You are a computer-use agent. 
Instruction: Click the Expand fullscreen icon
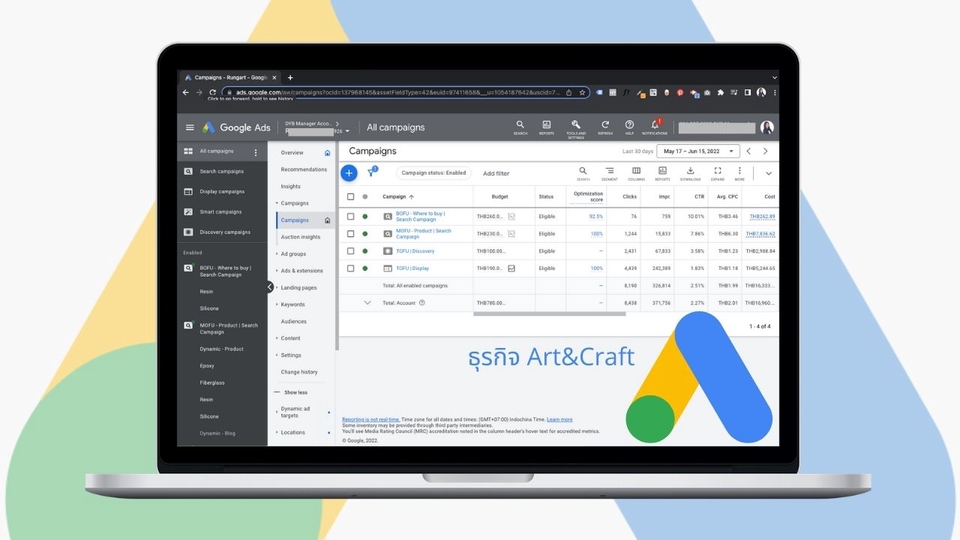pyautogui.click(x=718, y=173)
